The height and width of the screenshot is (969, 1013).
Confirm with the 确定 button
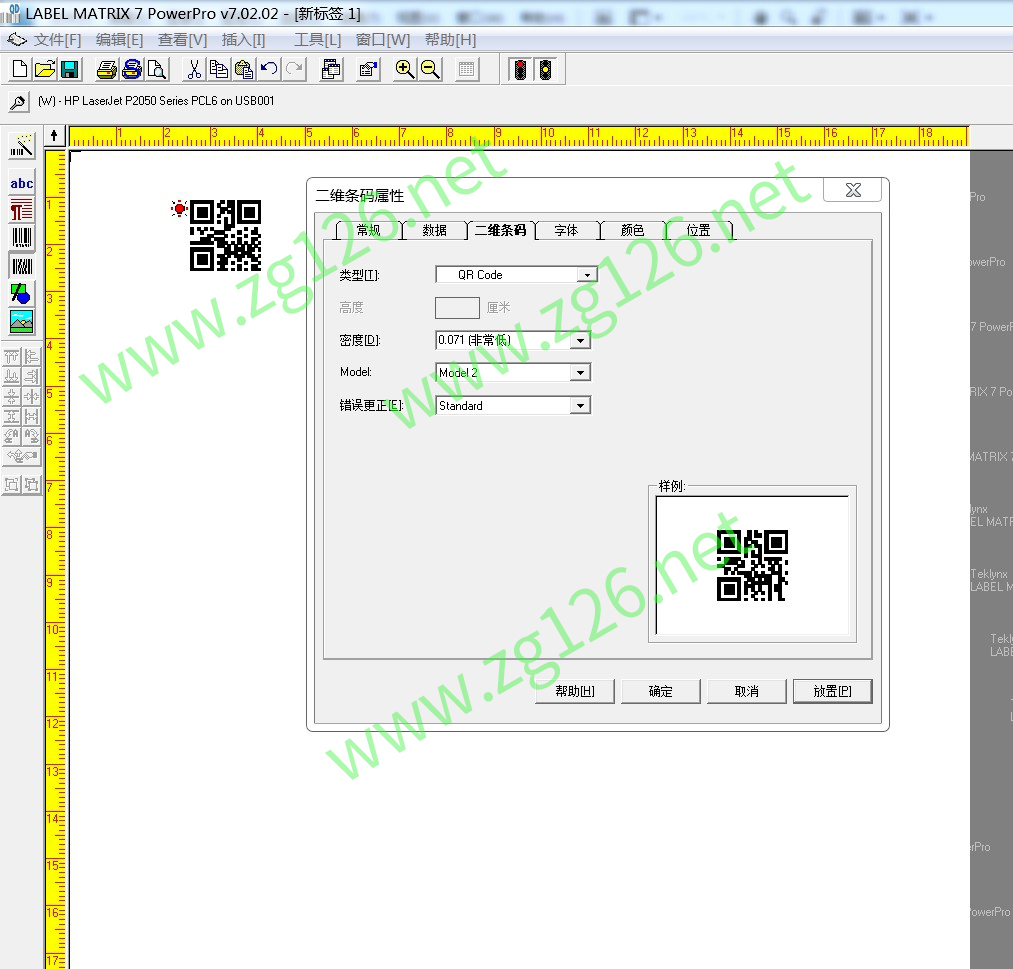660,691
